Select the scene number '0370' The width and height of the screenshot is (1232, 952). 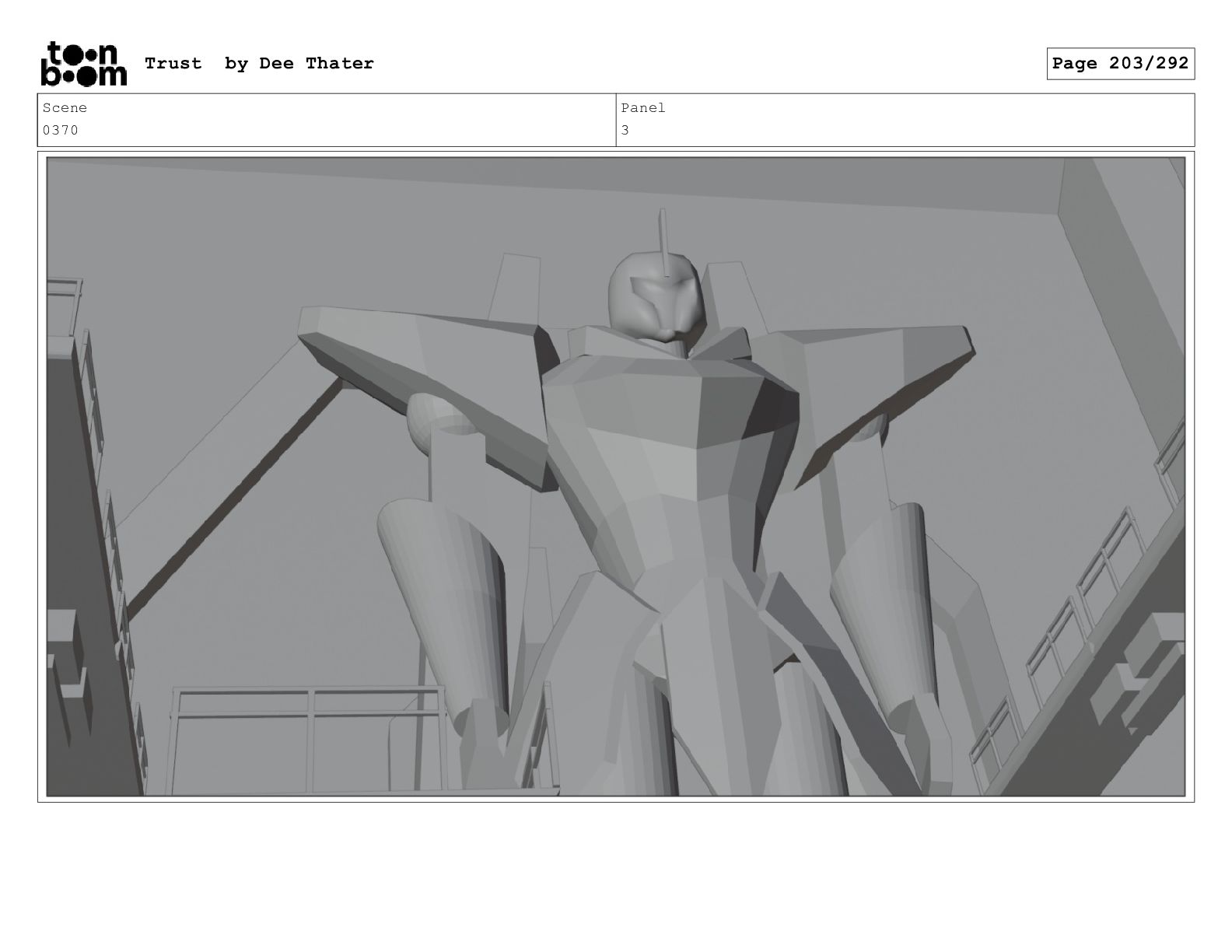tap(61, 131)
